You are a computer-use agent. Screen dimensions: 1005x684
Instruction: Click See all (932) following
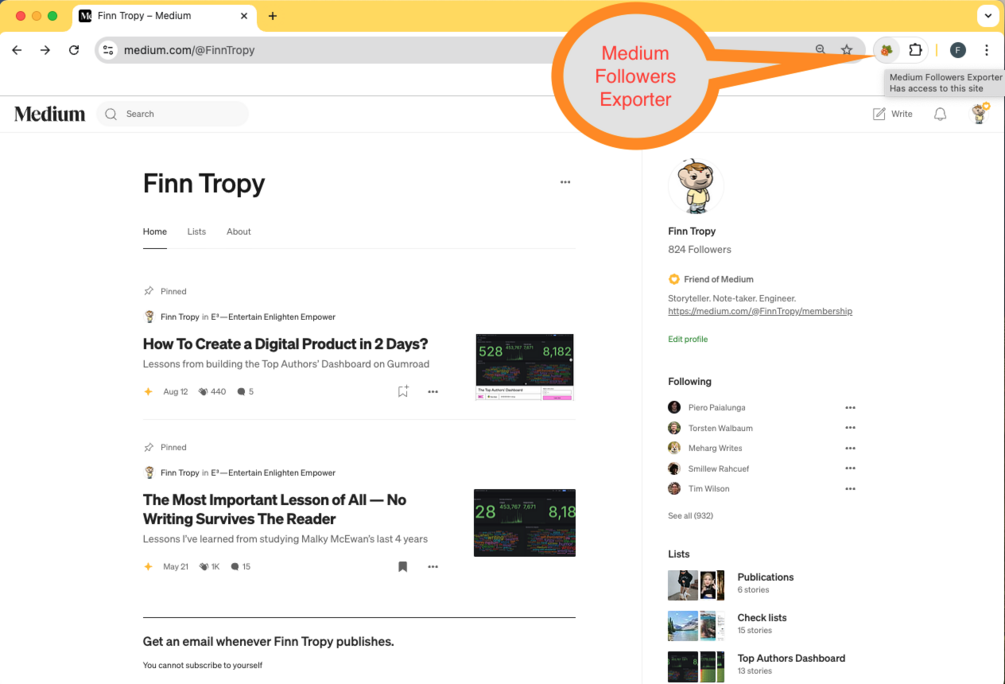click(x=690, y=515)
